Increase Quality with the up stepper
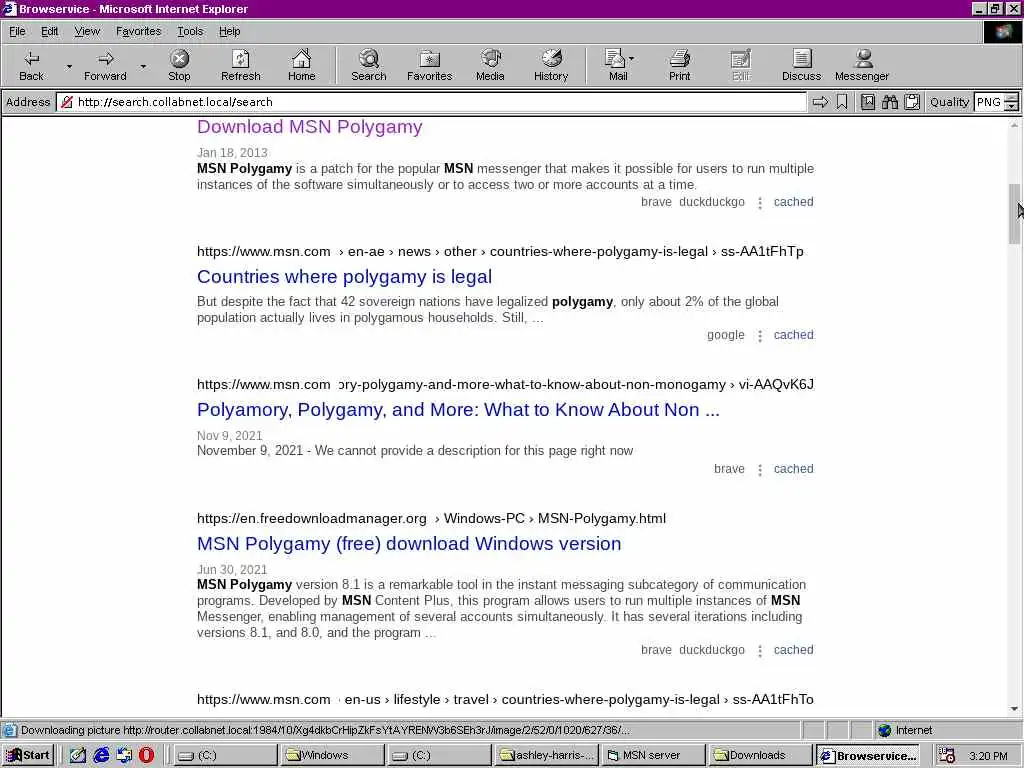The height and width of the screenshot is (768, 1024). pos(1011,98)
